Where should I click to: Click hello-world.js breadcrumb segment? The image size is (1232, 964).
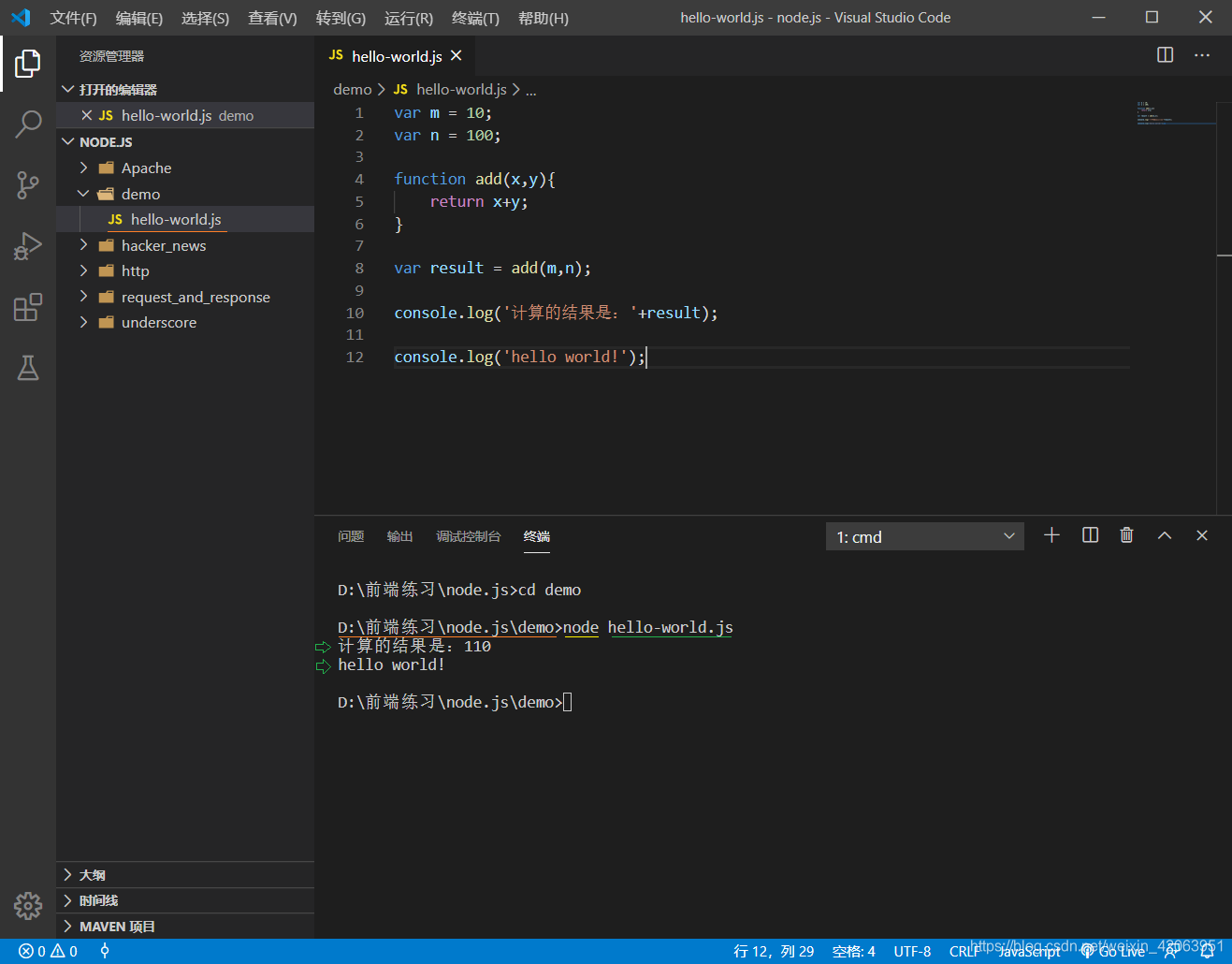(461, 89)
